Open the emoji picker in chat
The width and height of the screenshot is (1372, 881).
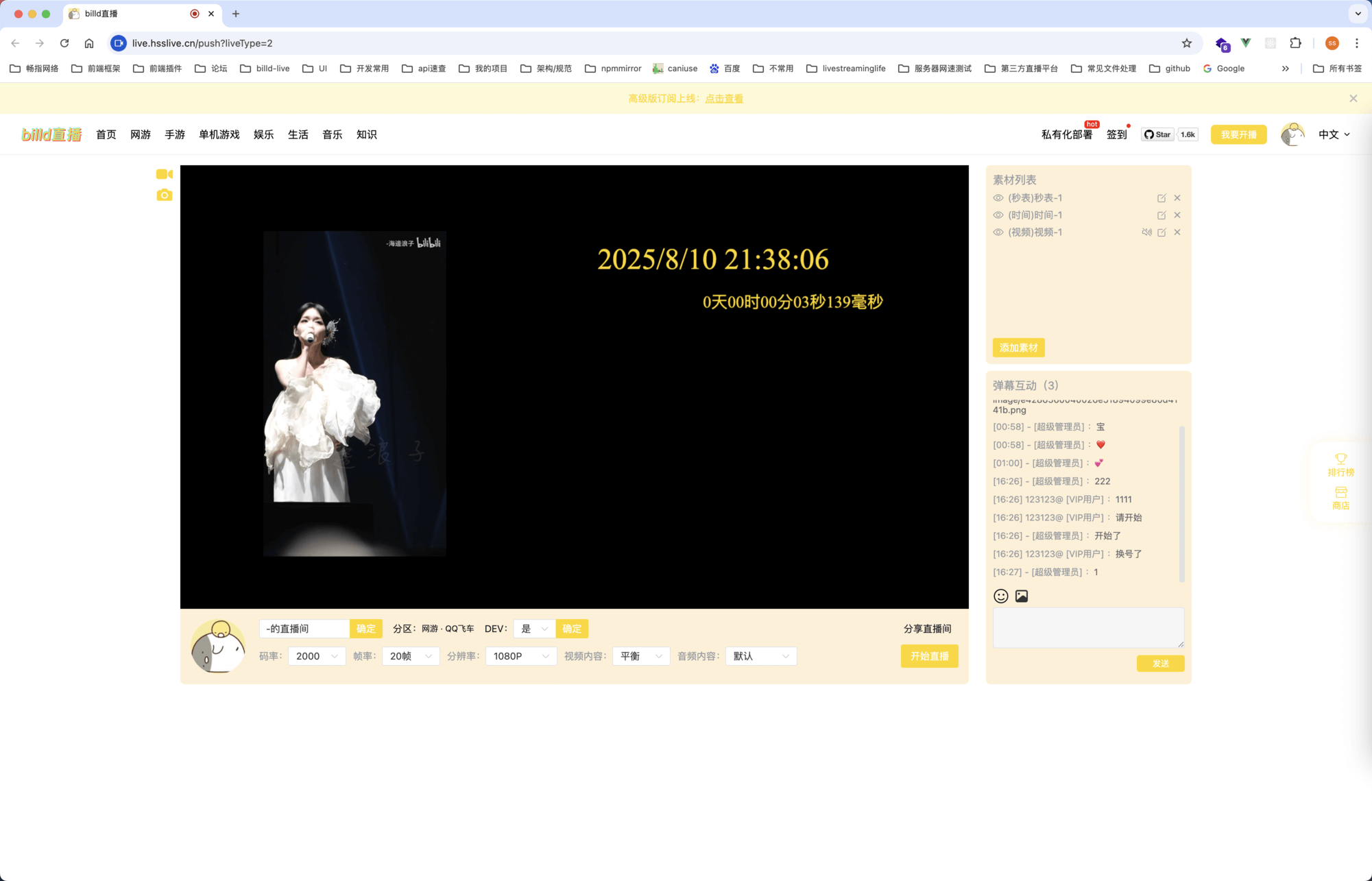pos(1001,596)
